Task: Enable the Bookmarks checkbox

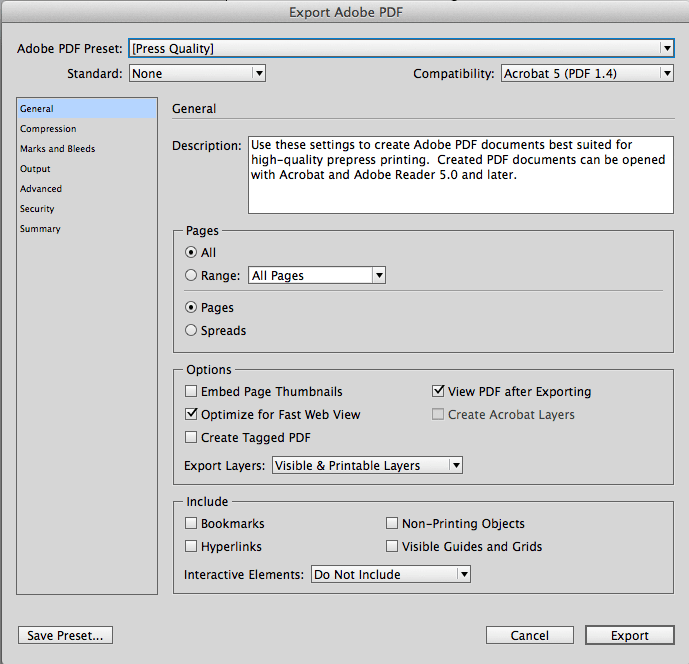Action: pyautogui.click(x=191, y=523)
